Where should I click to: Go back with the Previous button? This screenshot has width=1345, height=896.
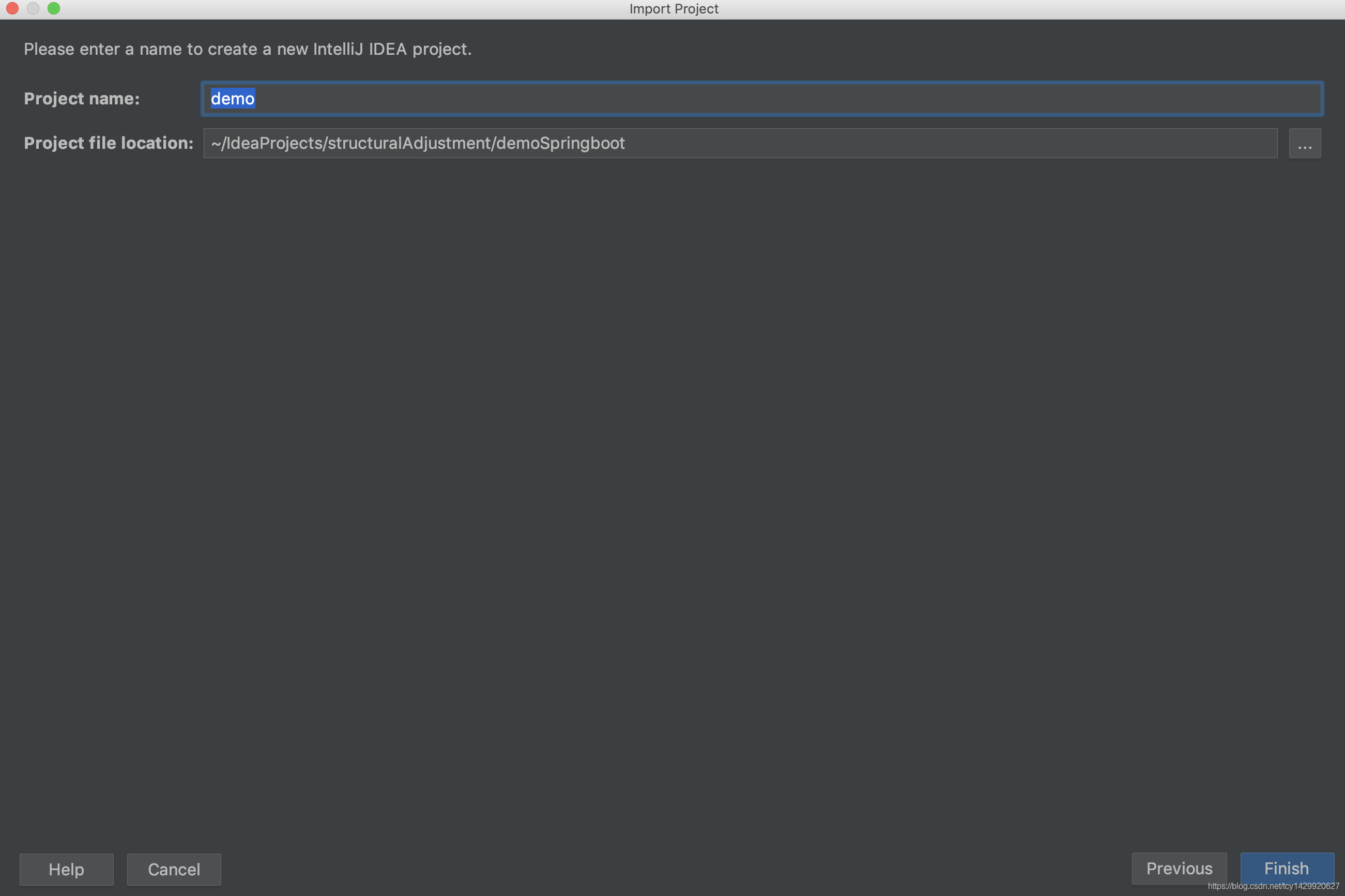tap(1179, 868)
